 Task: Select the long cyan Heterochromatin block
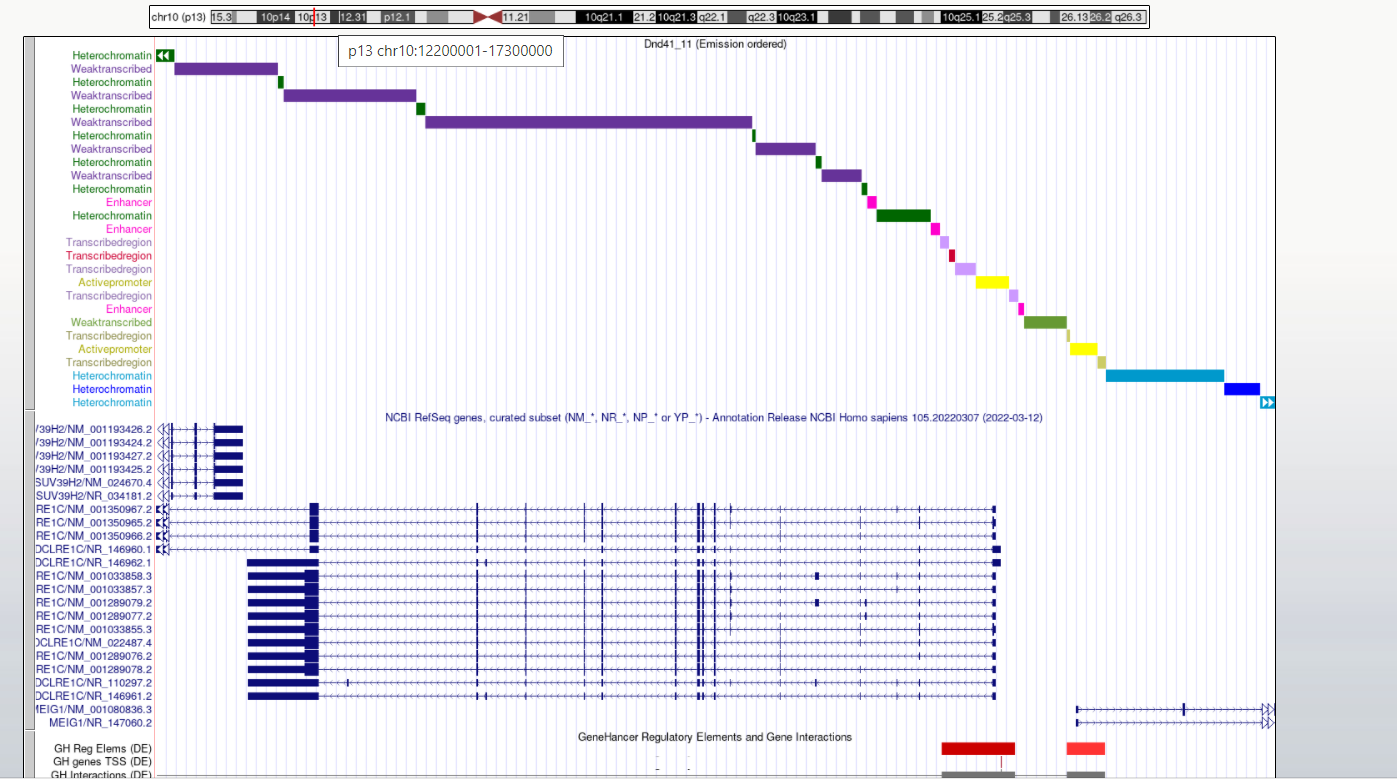pos(1164,376)
